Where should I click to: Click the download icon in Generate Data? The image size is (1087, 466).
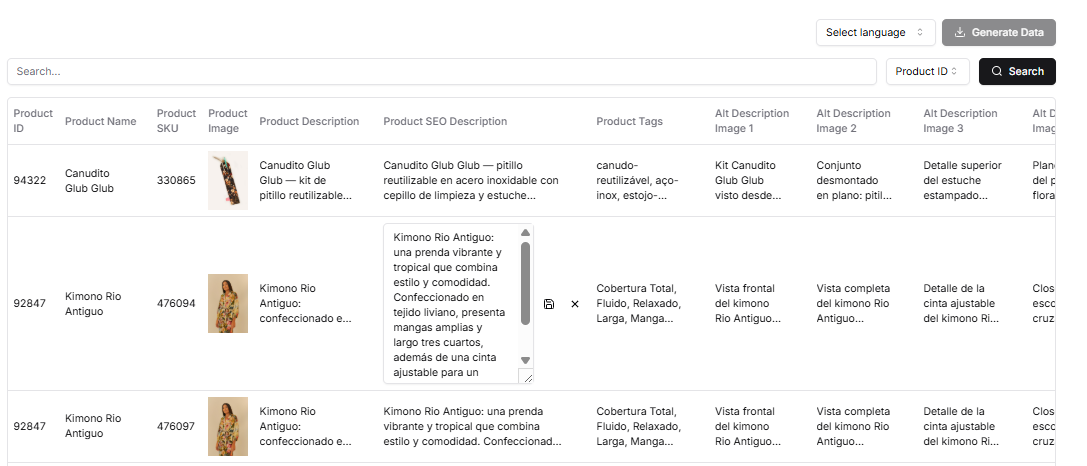(x=960, y=33)
